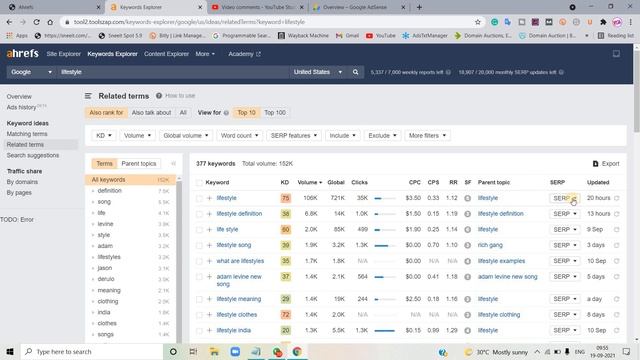The width and height of the screenshot is (640, 360).
Task: Check the adam levine new song checkbox
Action: point(199,277)
